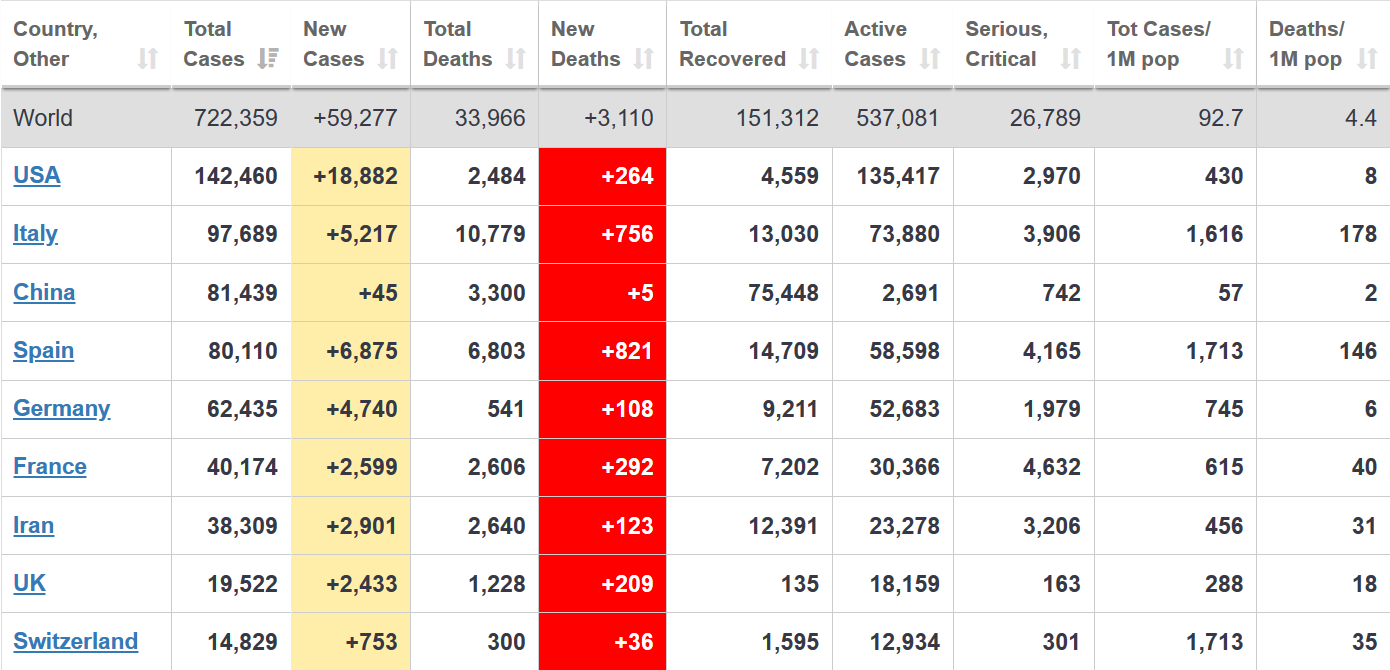The width and height of the screenshot is (1390, 670).
Task: Follow the China link
Action: click(44, 292)
